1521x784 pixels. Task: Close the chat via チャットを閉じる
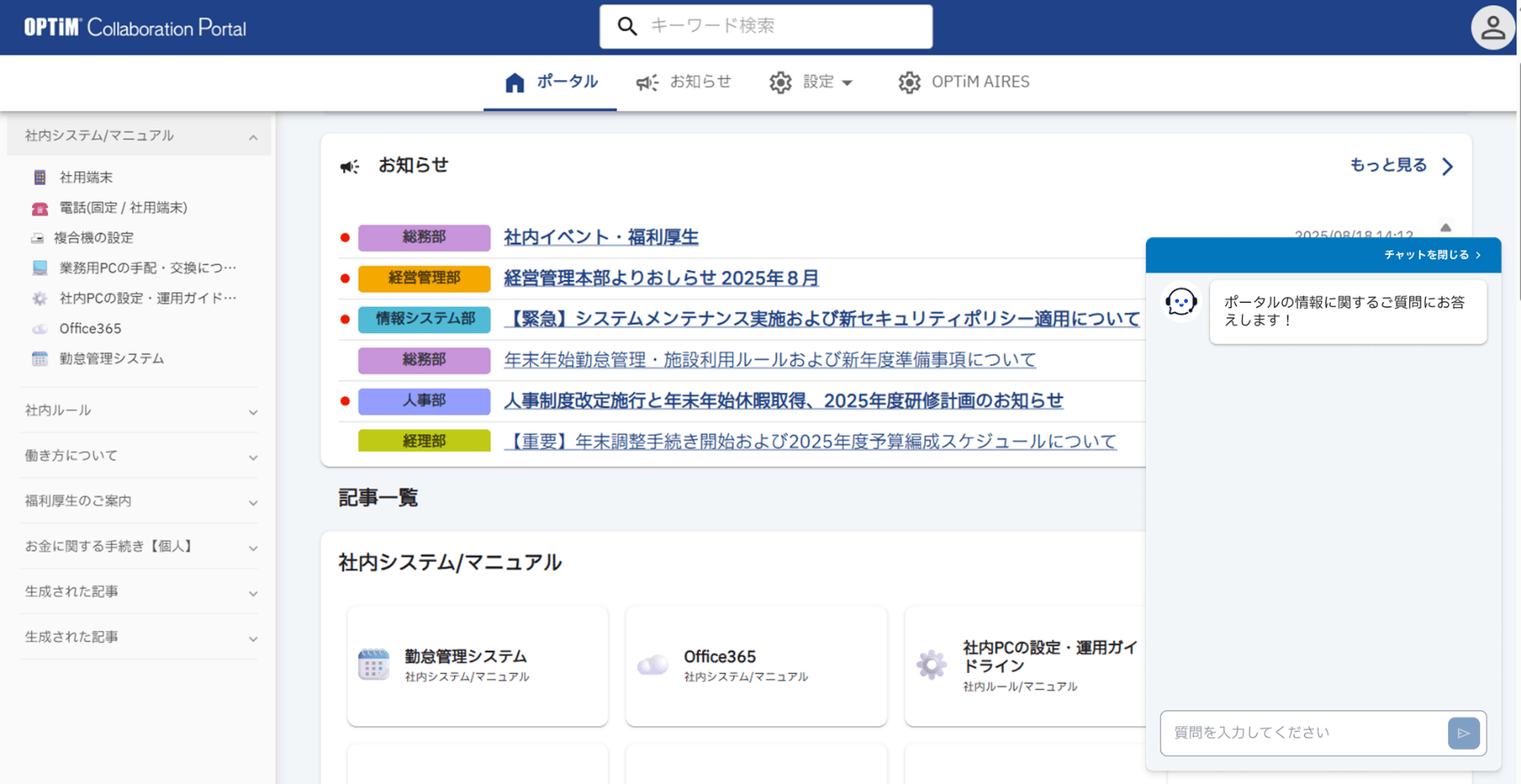point(1431,255)
